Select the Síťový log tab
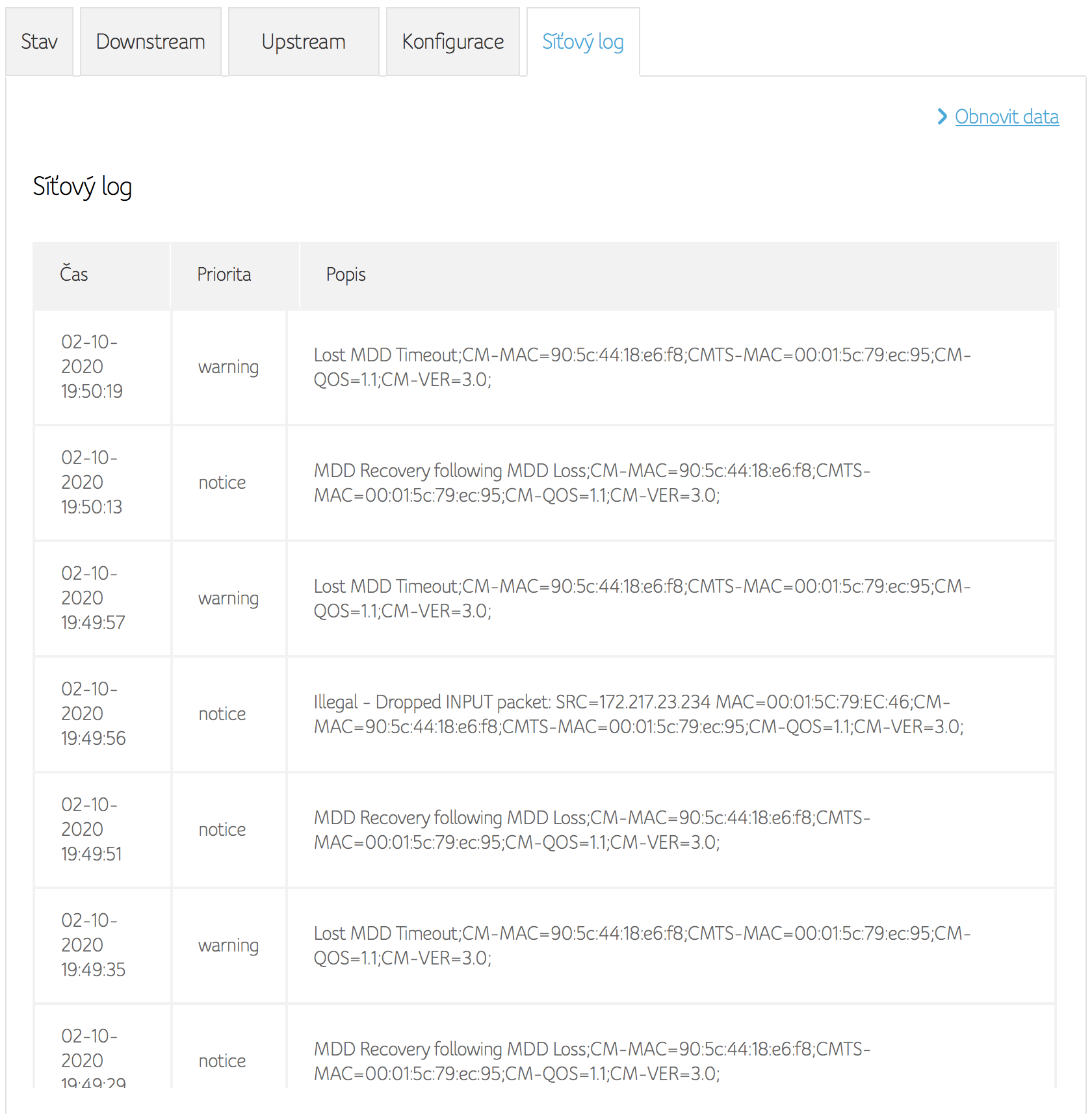Screen dimensions: 1092x1114 click(x=583, y=42)
